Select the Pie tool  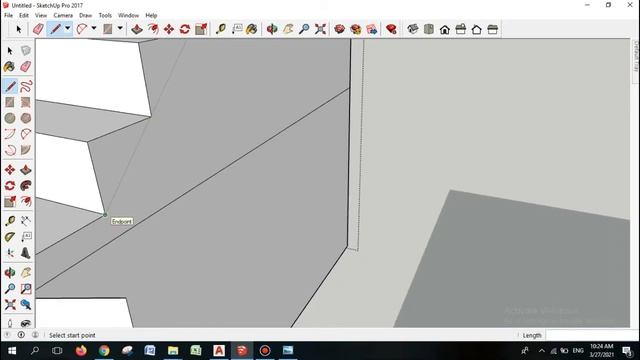26,150
